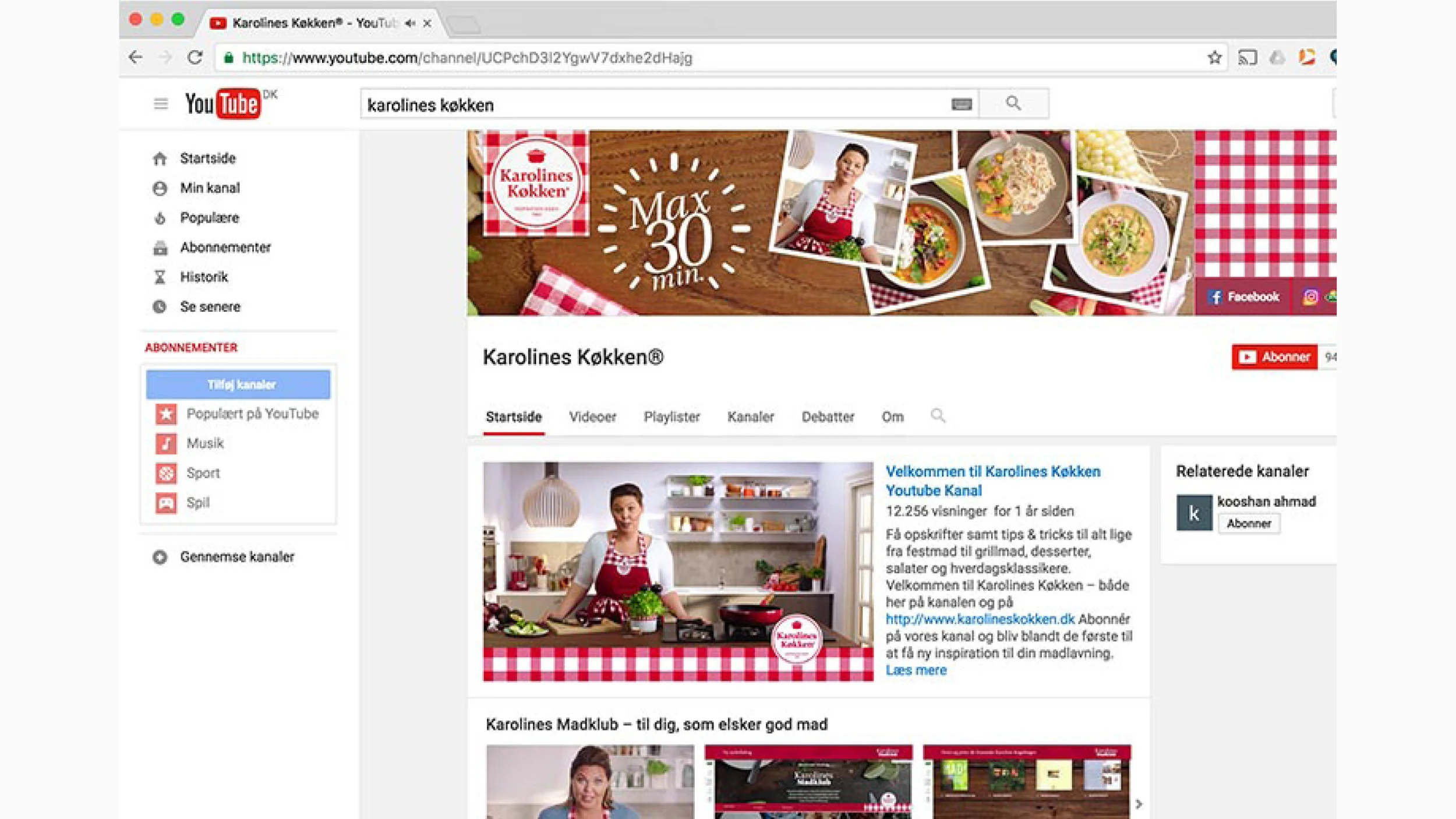The height and width of the screenshot is (819, 1456).
Task: Open first Madklub video thumbnail with woman
Action: pyautogui.click(x=590, y=782)
